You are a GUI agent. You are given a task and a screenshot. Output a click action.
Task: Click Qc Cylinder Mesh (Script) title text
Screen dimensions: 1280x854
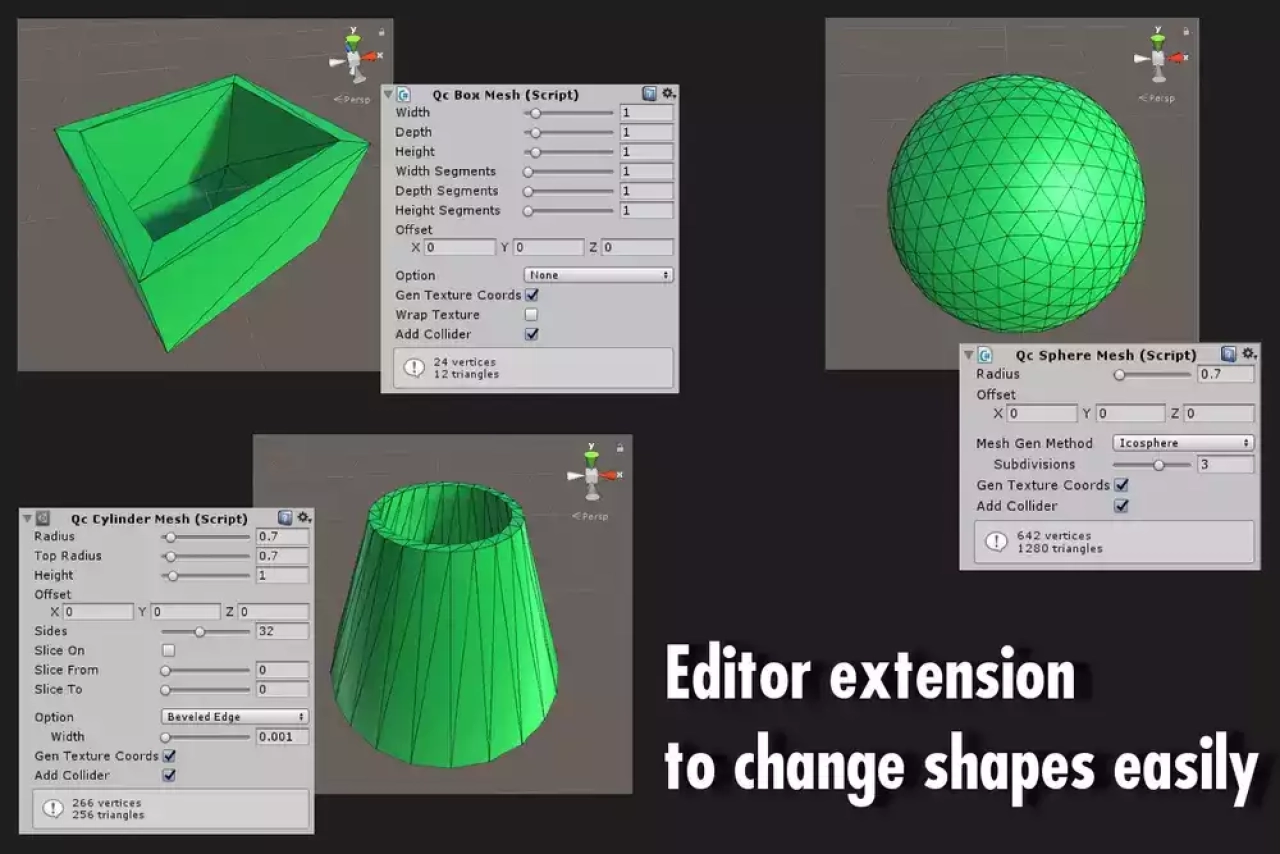(159, 519)
